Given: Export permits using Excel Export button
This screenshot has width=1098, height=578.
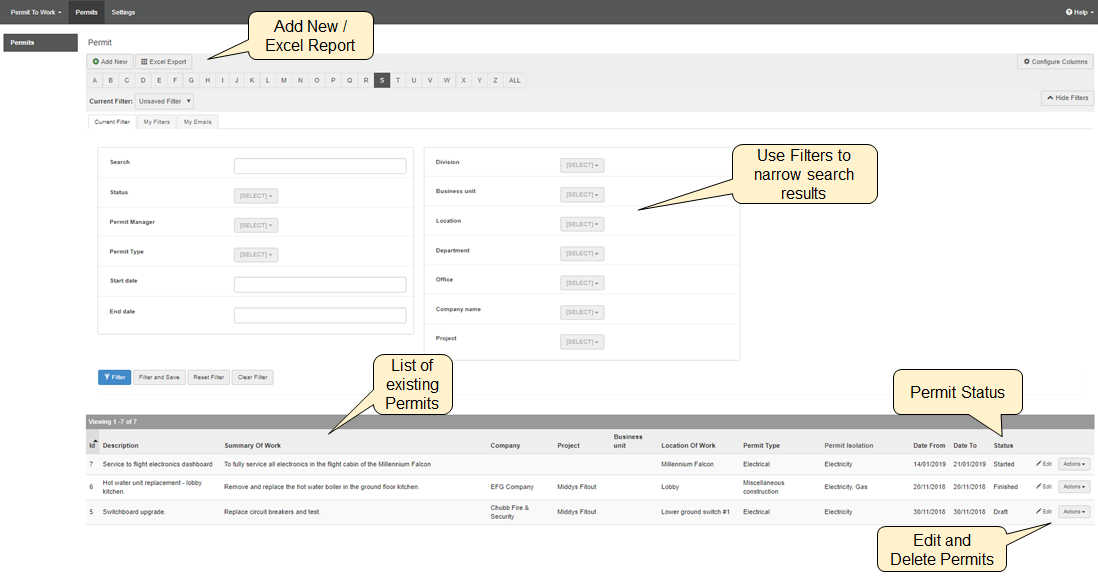Looking at the screenshot, I should [x=163, y=62].
